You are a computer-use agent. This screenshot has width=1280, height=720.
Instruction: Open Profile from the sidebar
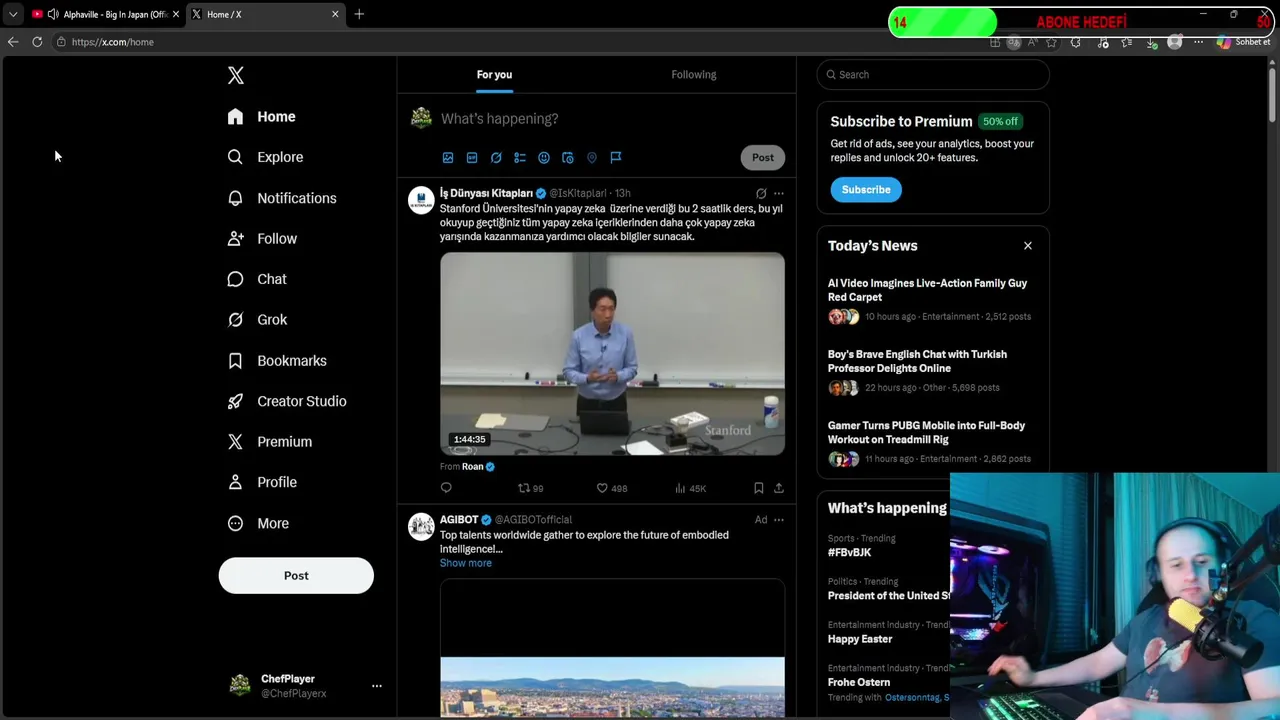coord(262,482)
